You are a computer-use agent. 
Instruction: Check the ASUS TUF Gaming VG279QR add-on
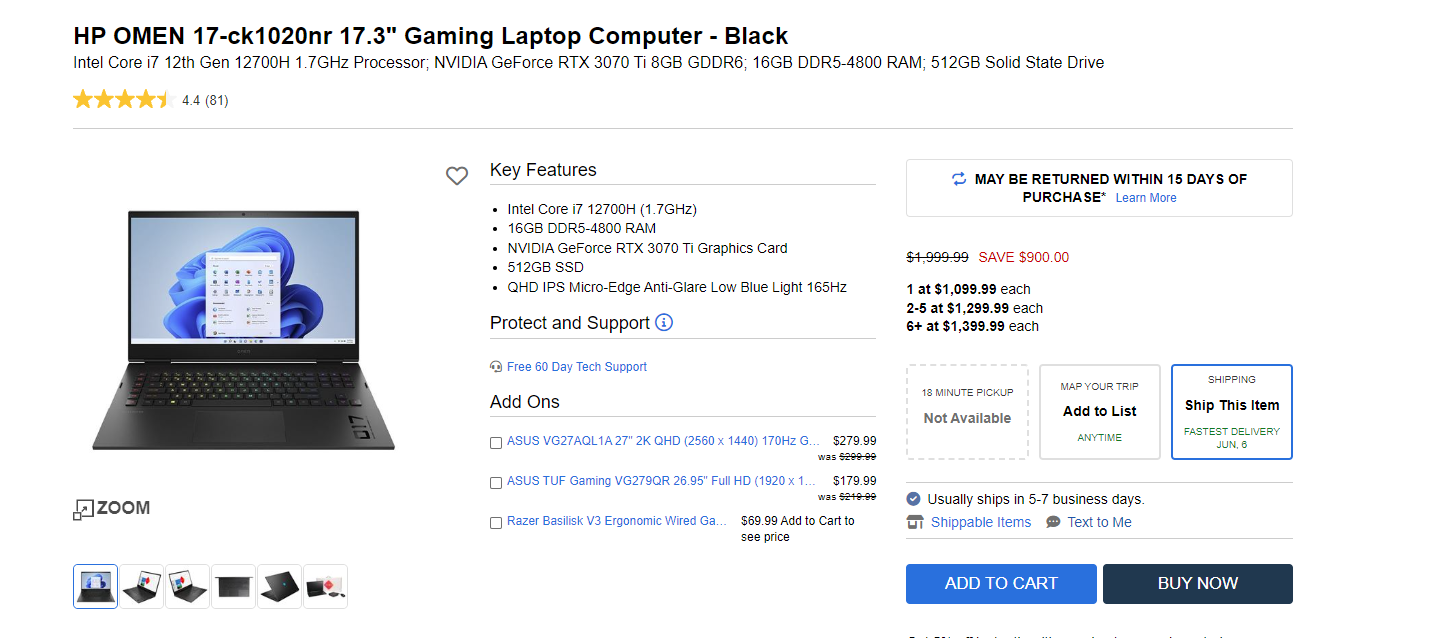pyautogui.click(x=496, y=482)
